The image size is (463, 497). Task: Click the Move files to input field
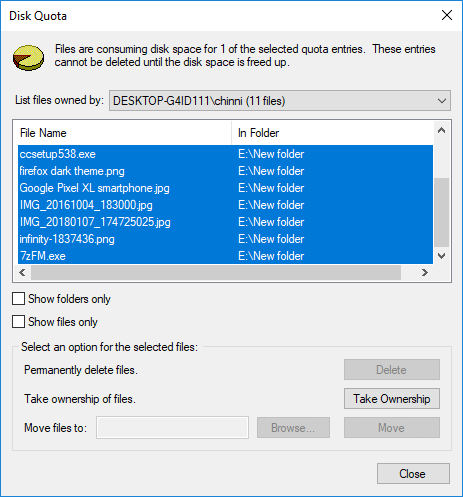pos(172,427)
